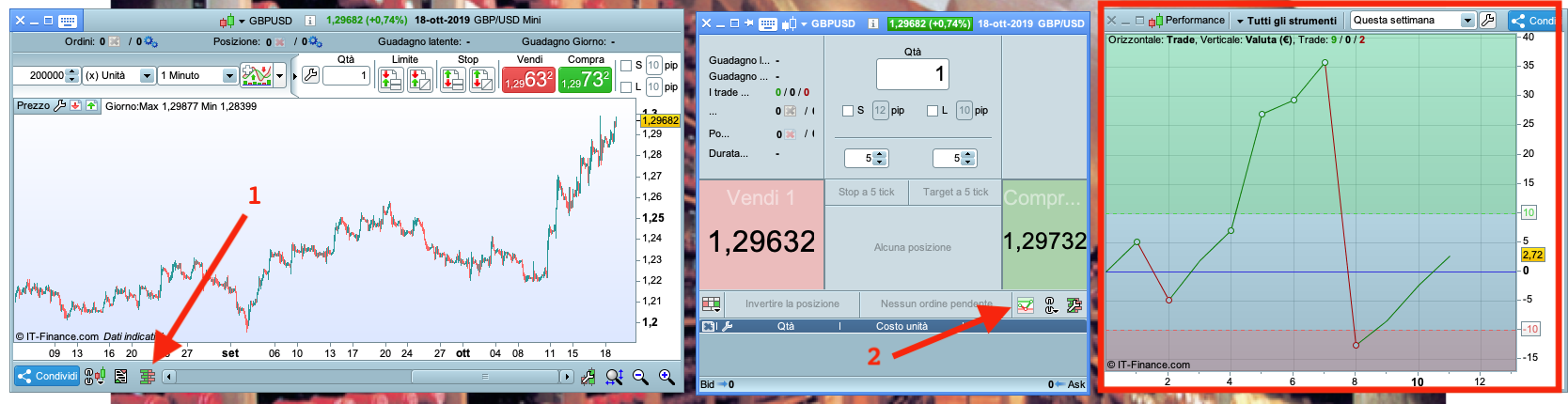This screenshot has height=404, width=1568.
Task: Click the second Limite order icon
Action: 420,80
